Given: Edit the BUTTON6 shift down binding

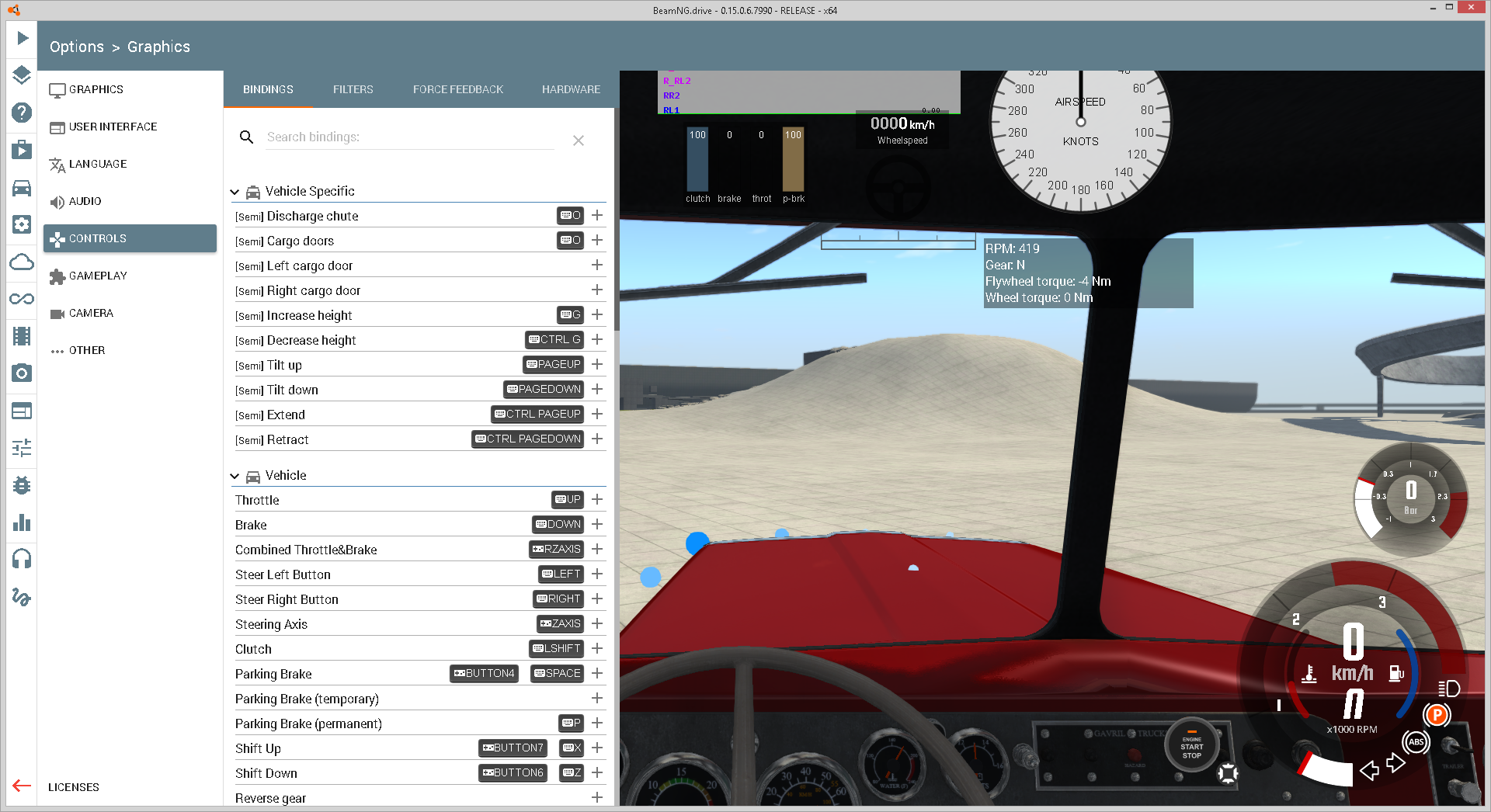Looking at the screenshot, I should (513, 772).
